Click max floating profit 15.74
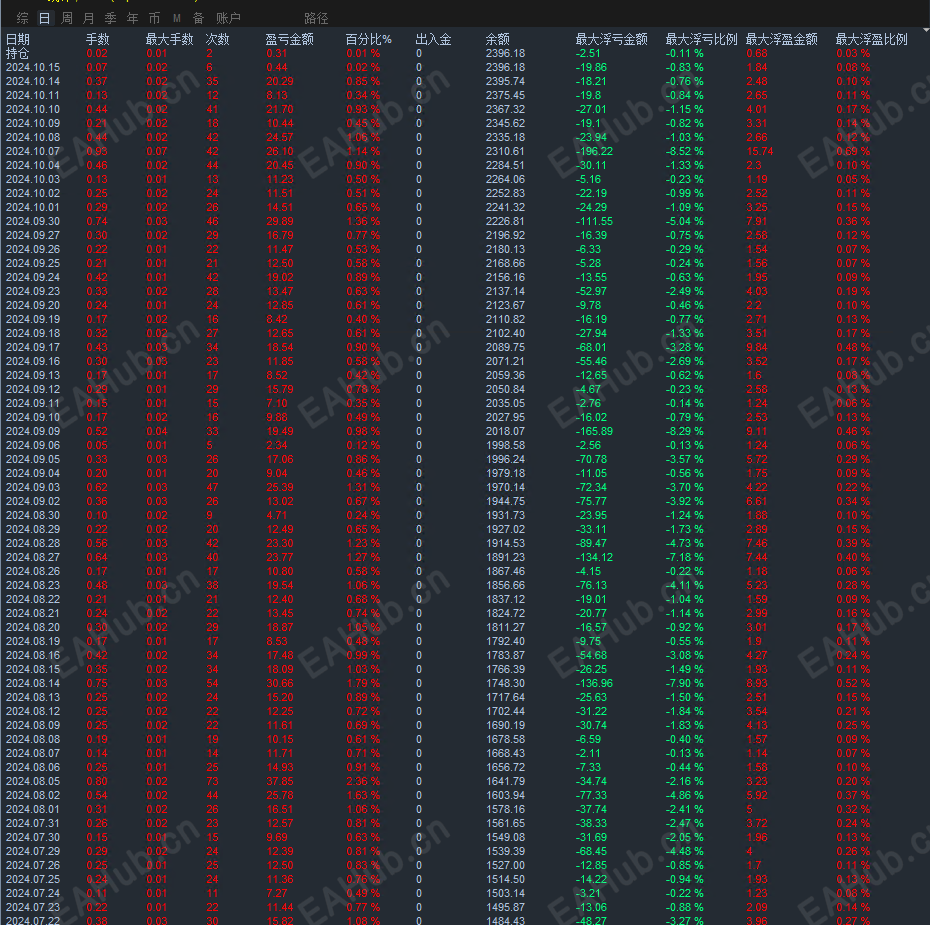Screen dimensions: 930x925 pos(760,151)
